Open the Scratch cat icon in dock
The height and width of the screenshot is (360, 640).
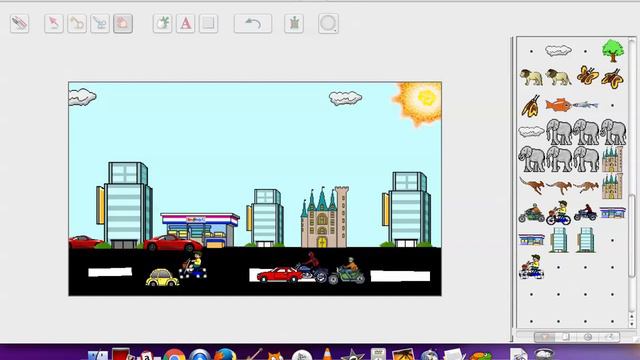276,355
